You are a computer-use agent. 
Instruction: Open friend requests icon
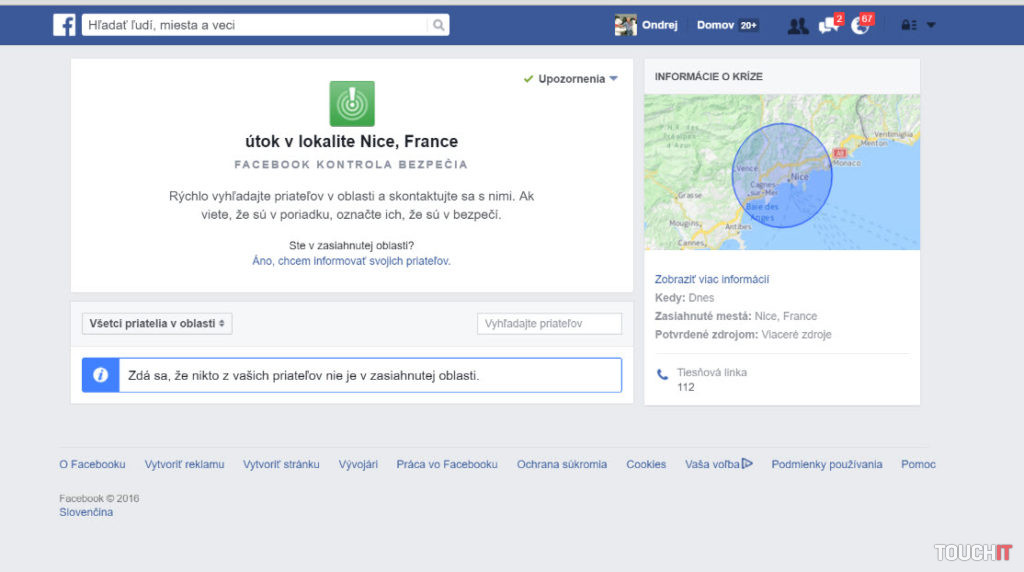pos(797,26)
